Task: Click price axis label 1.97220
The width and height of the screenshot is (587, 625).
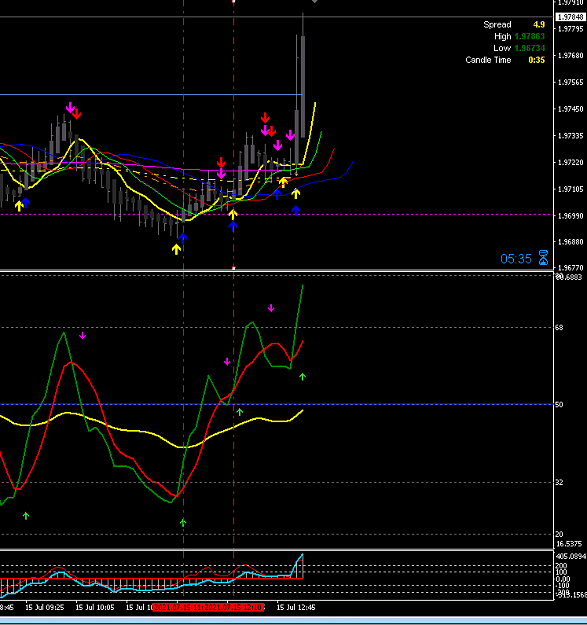Action: 571,163
